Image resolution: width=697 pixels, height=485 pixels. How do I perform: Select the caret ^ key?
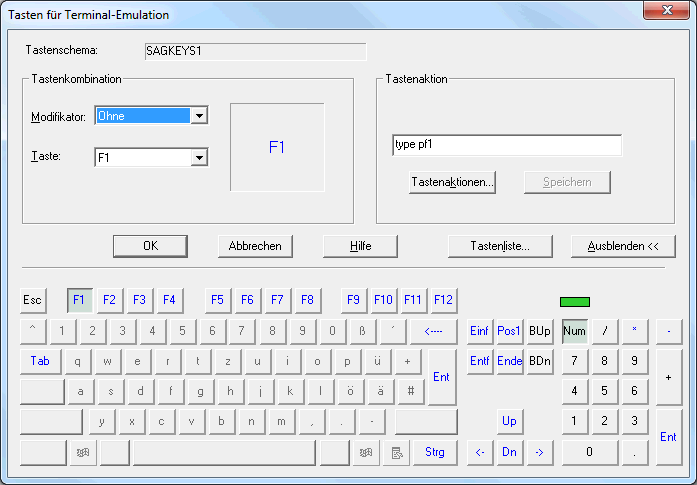[x=33, y=331]
